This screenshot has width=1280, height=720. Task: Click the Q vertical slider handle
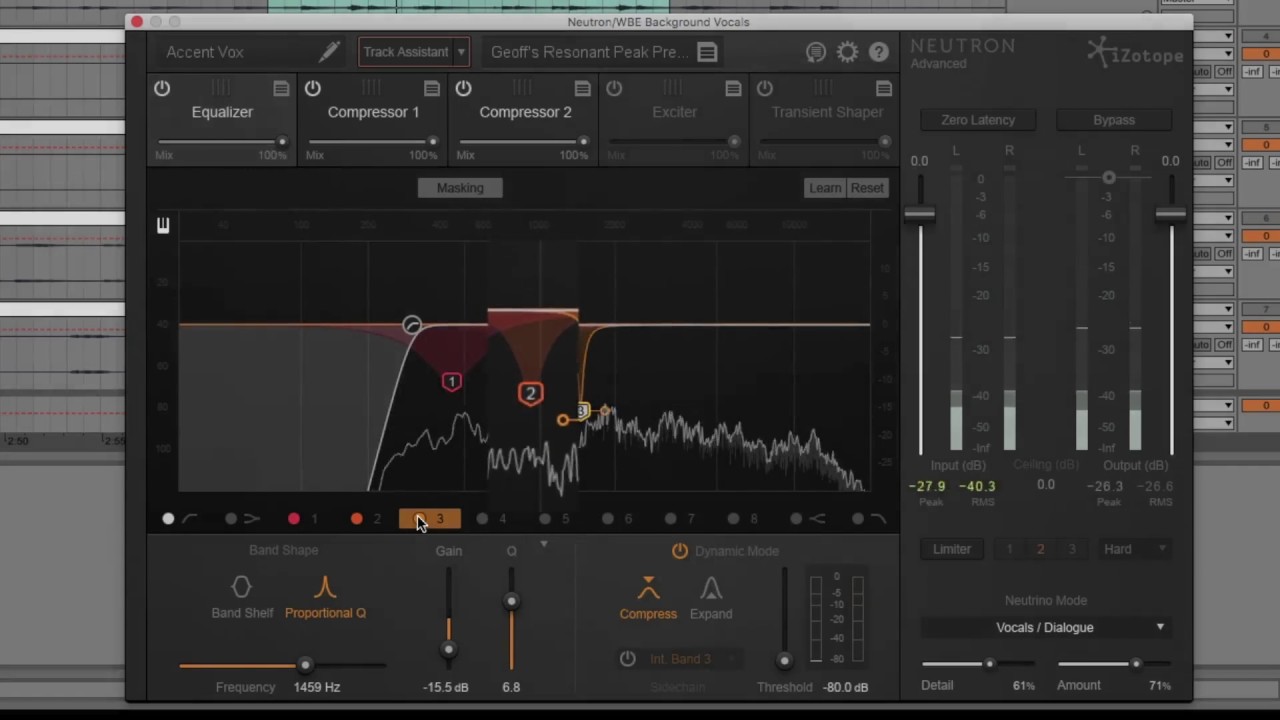click(511, 601)
